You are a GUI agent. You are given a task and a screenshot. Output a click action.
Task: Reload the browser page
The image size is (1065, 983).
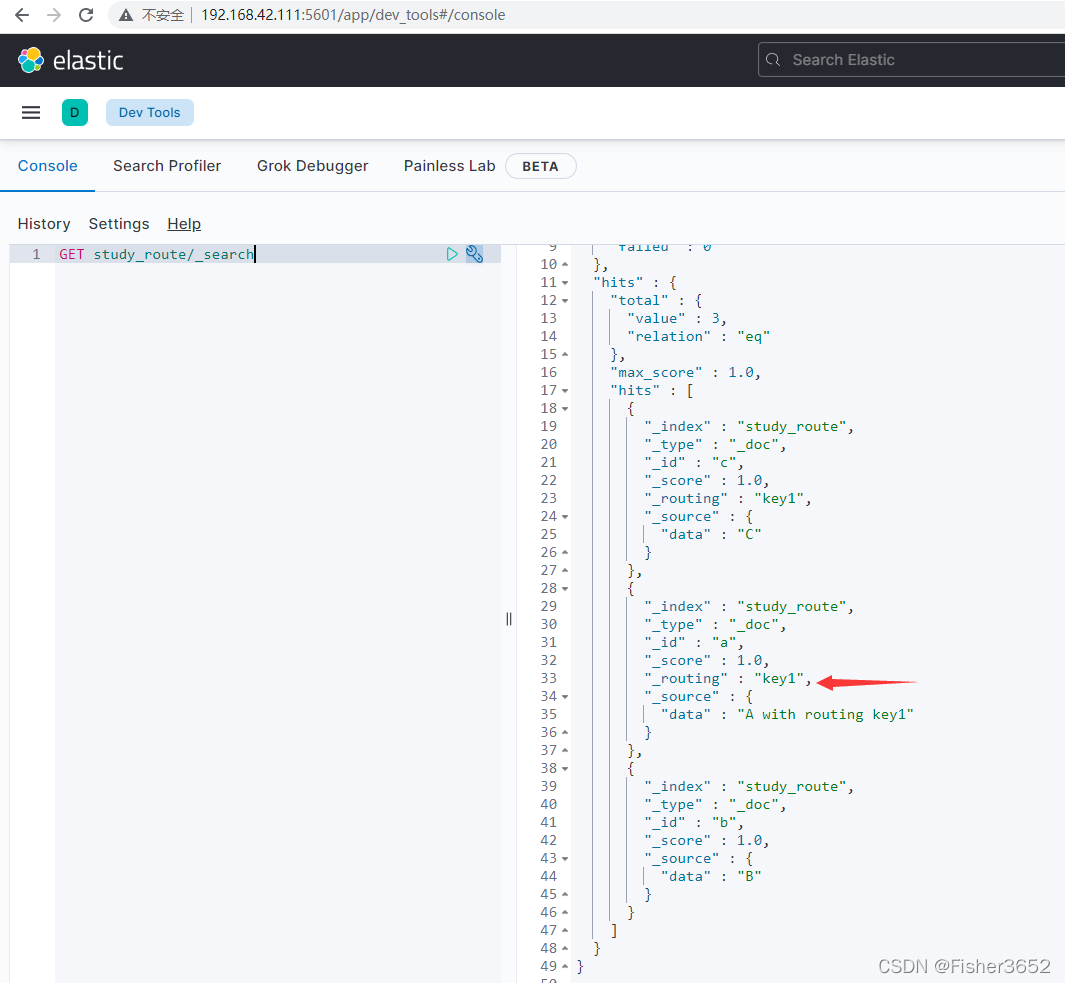[x=86, y=15]
